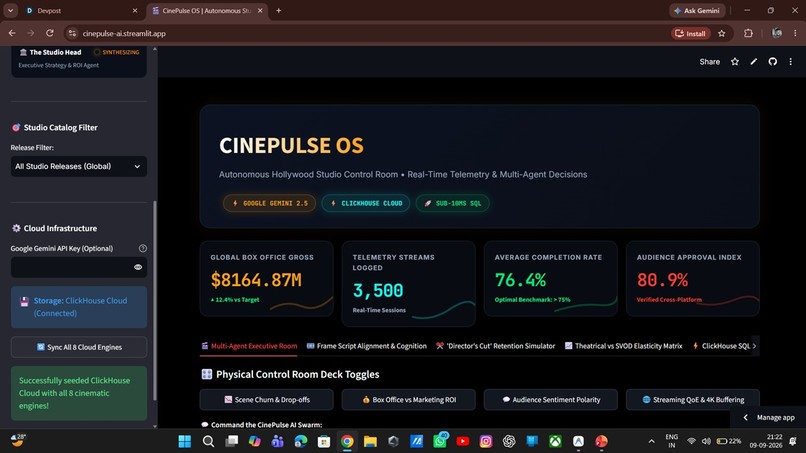Viewport: 806px width, 453px height.
Task: Open the Streamlit three-dot app menu
Action: (x=791, y=62)
